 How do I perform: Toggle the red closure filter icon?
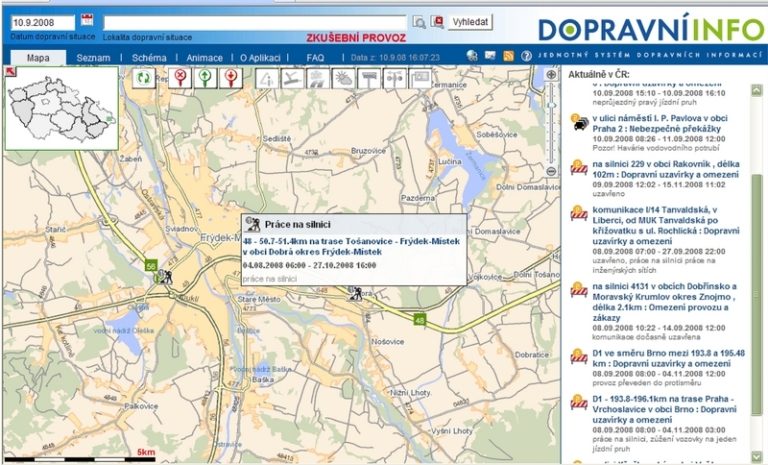click(180, 78)
